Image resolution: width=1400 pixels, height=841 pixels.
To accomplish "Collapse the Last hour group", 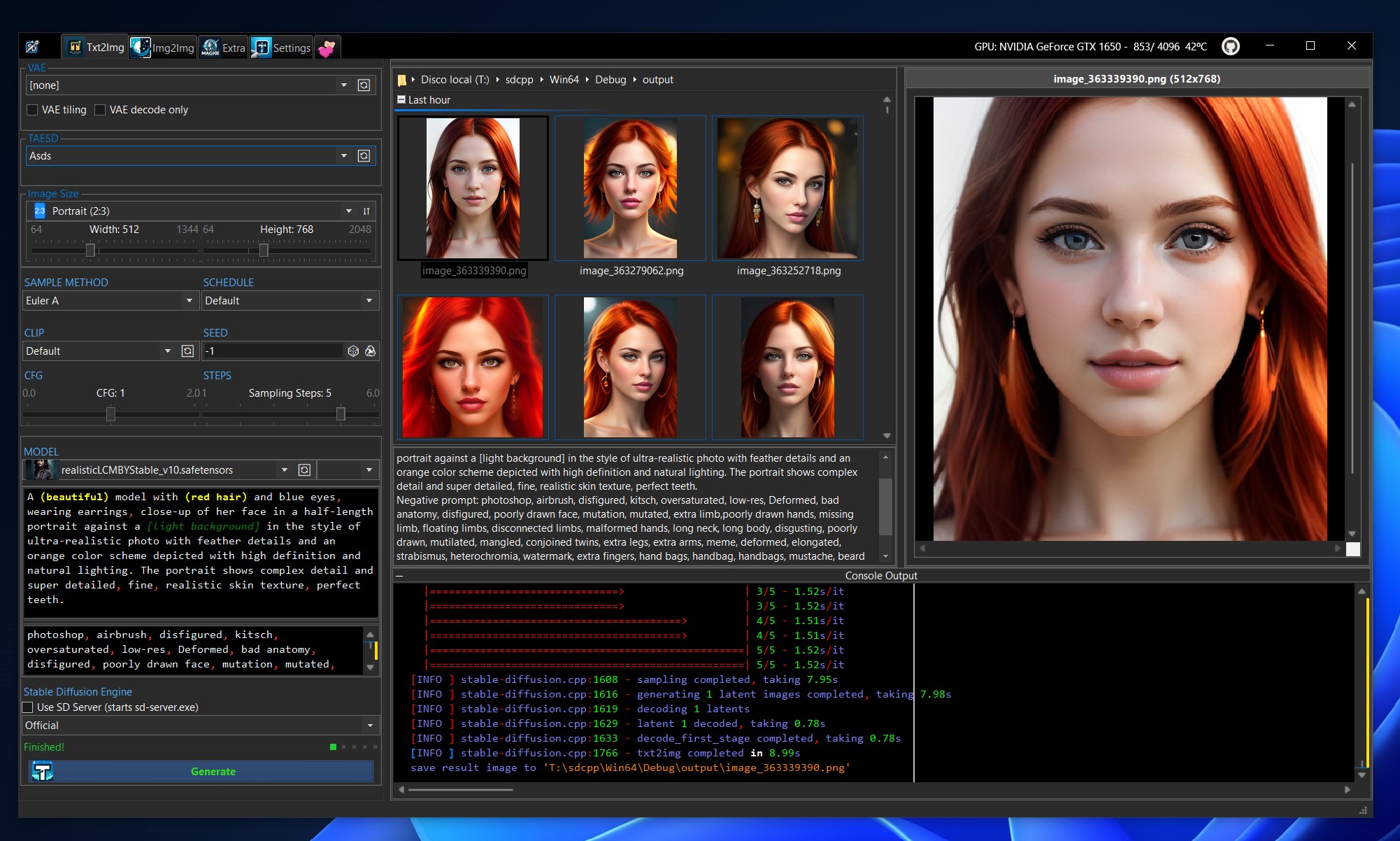I will click(401, 99).
